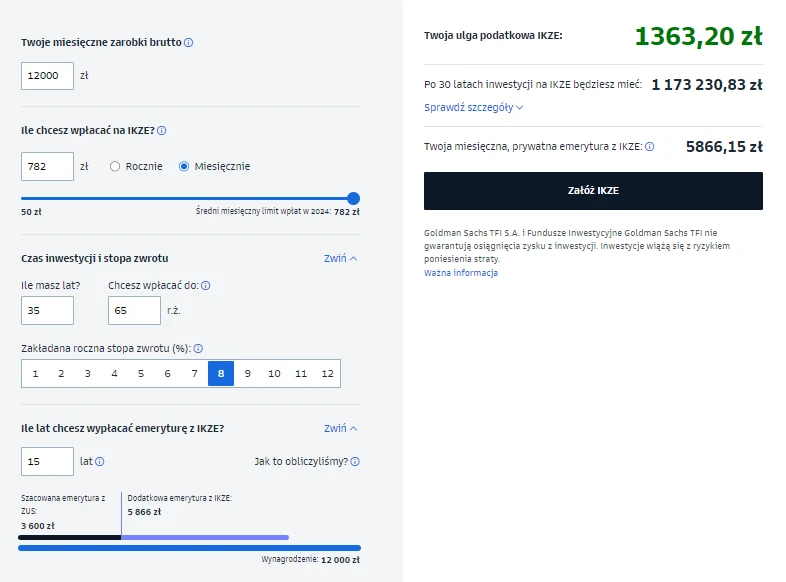Click info icon next to 'lat' payout field

(99, 462)
